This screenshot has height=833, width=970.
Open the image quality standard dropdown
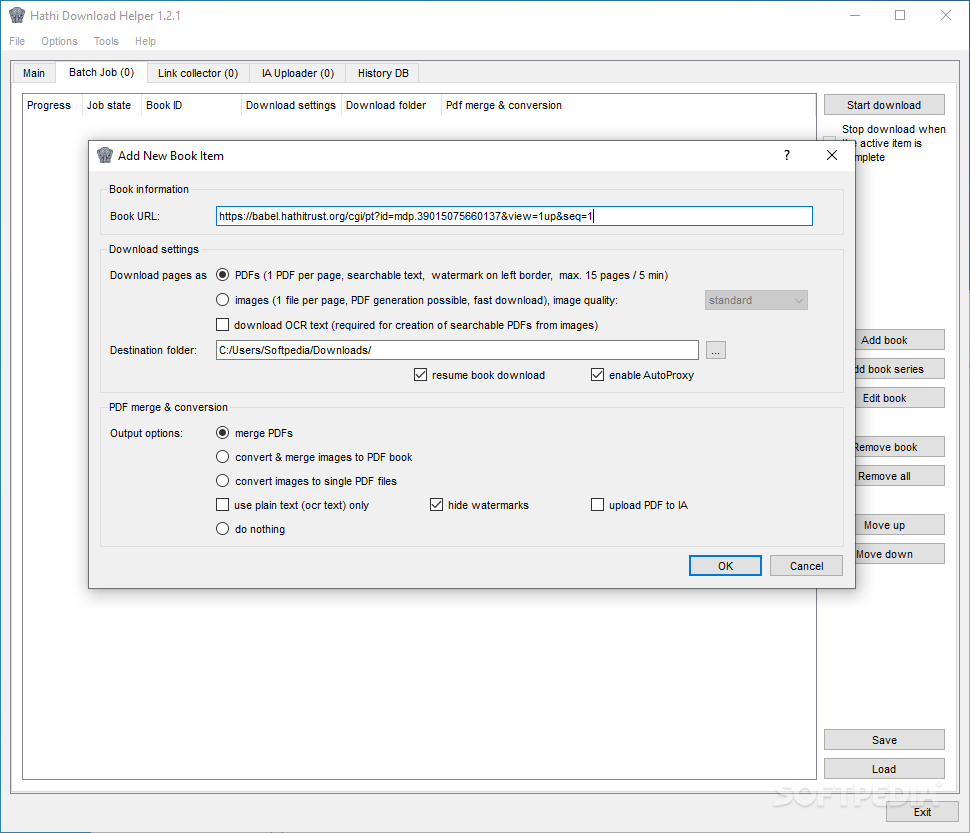click(756, 300)
